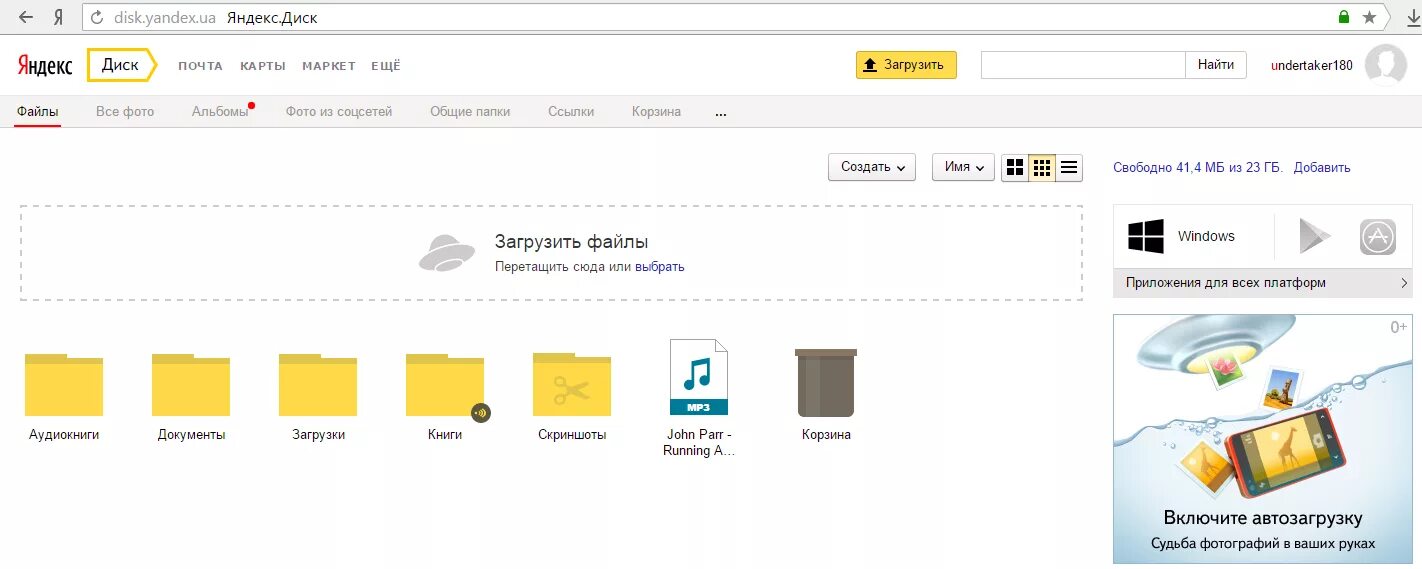1422x569 pixels.
Task: Expand Приложения для всех платформ
Action: coord(1263,283)
